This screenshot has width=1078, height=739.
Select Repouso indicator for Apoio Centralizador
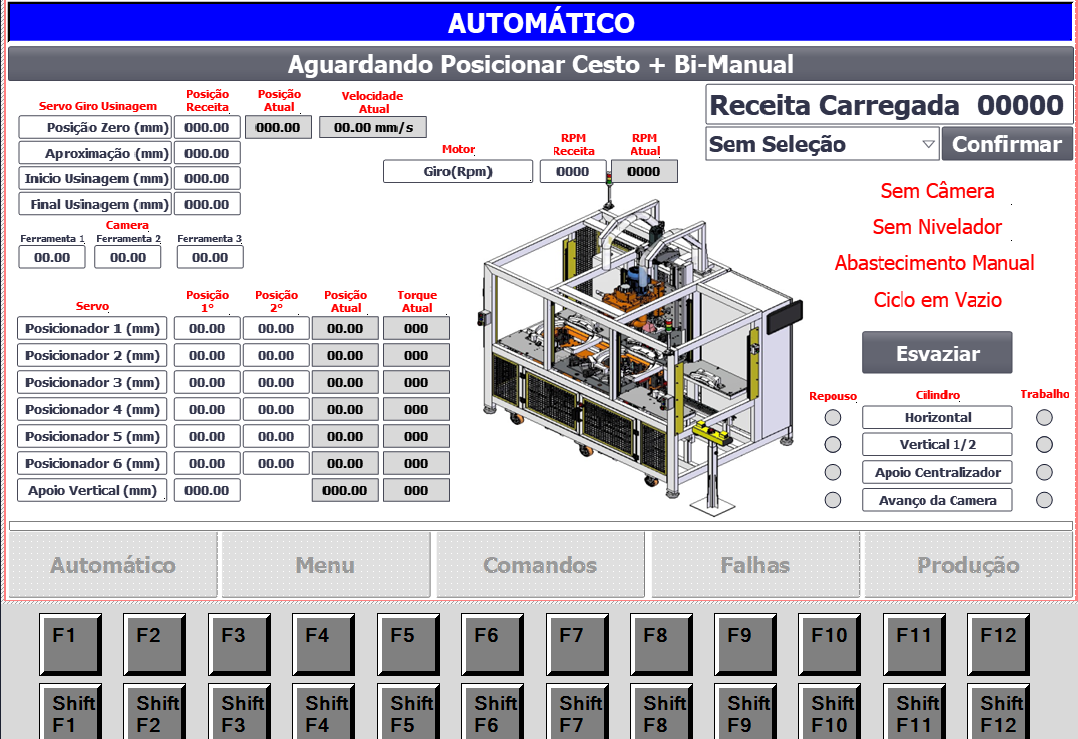pos(833,472)
